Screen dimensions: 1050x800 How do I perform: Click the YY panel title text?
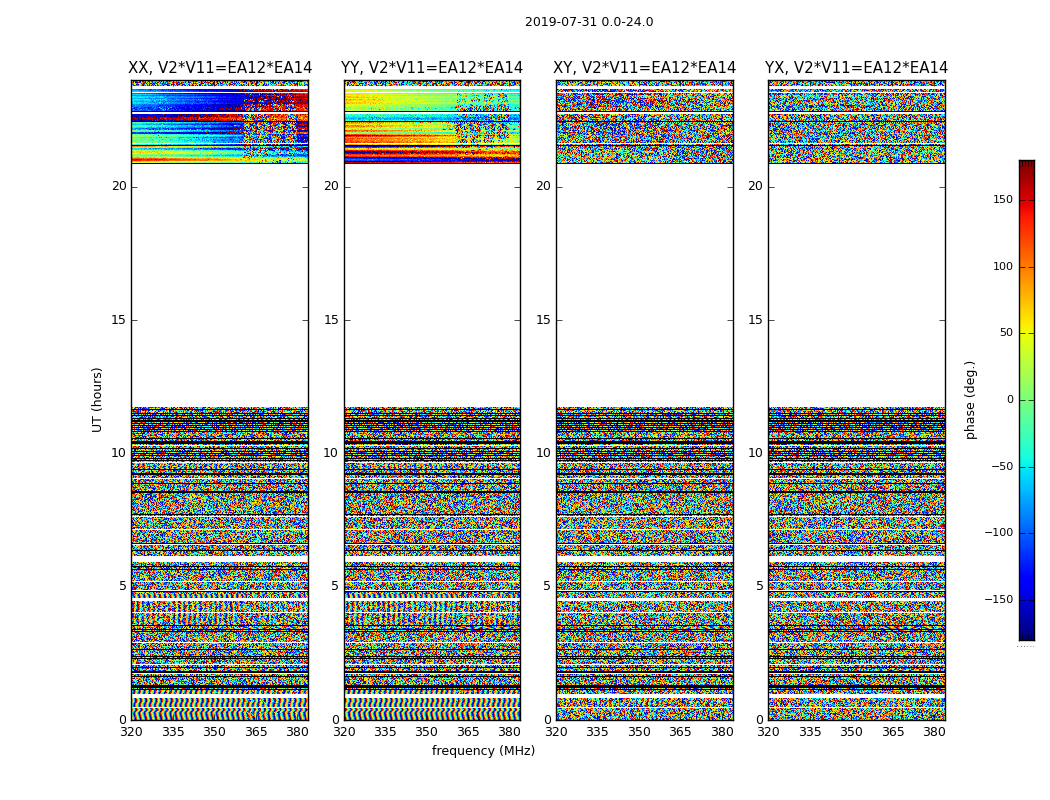point(432,68)
